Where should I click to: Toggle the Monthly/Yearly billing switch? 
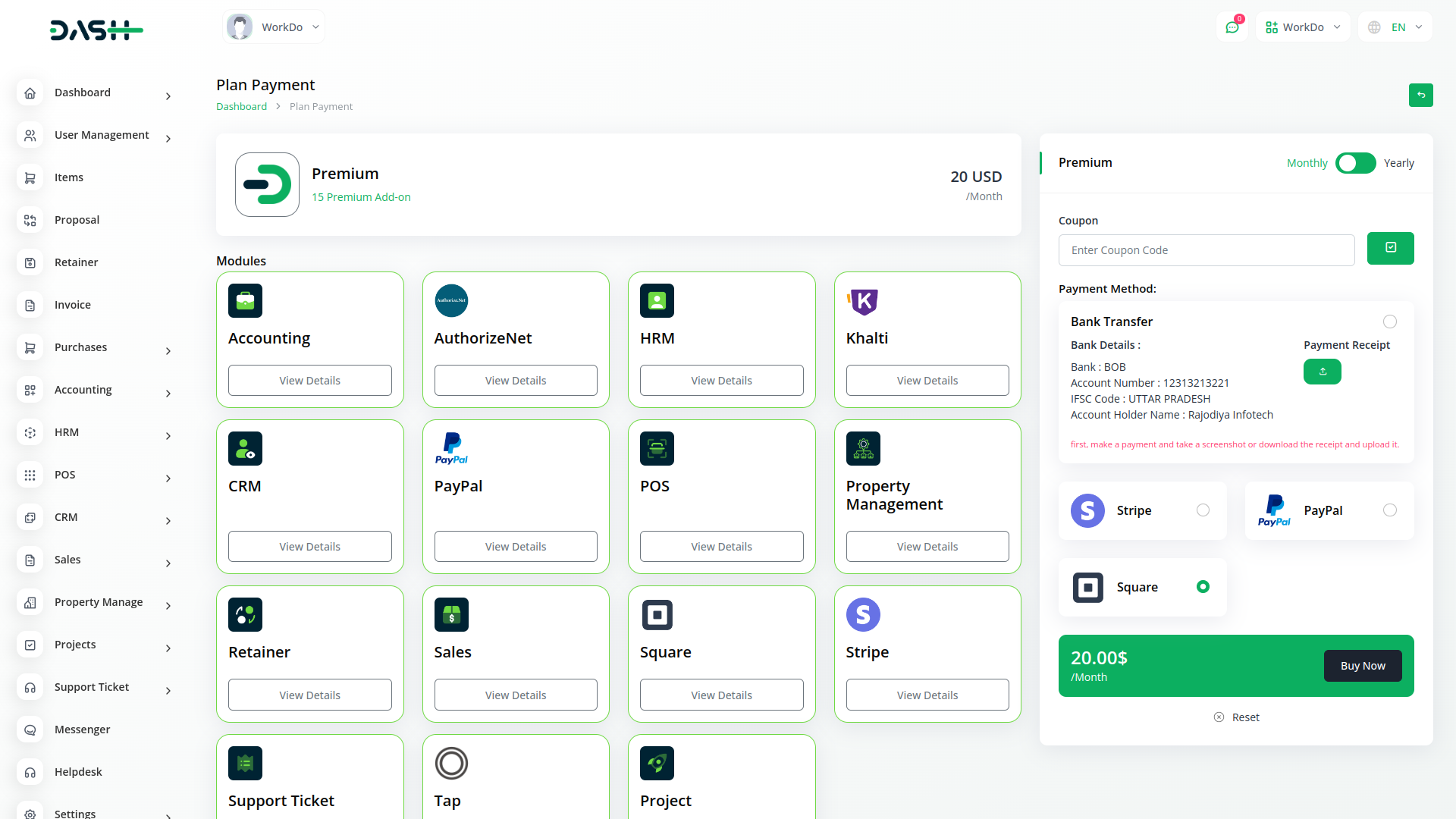1355,163
